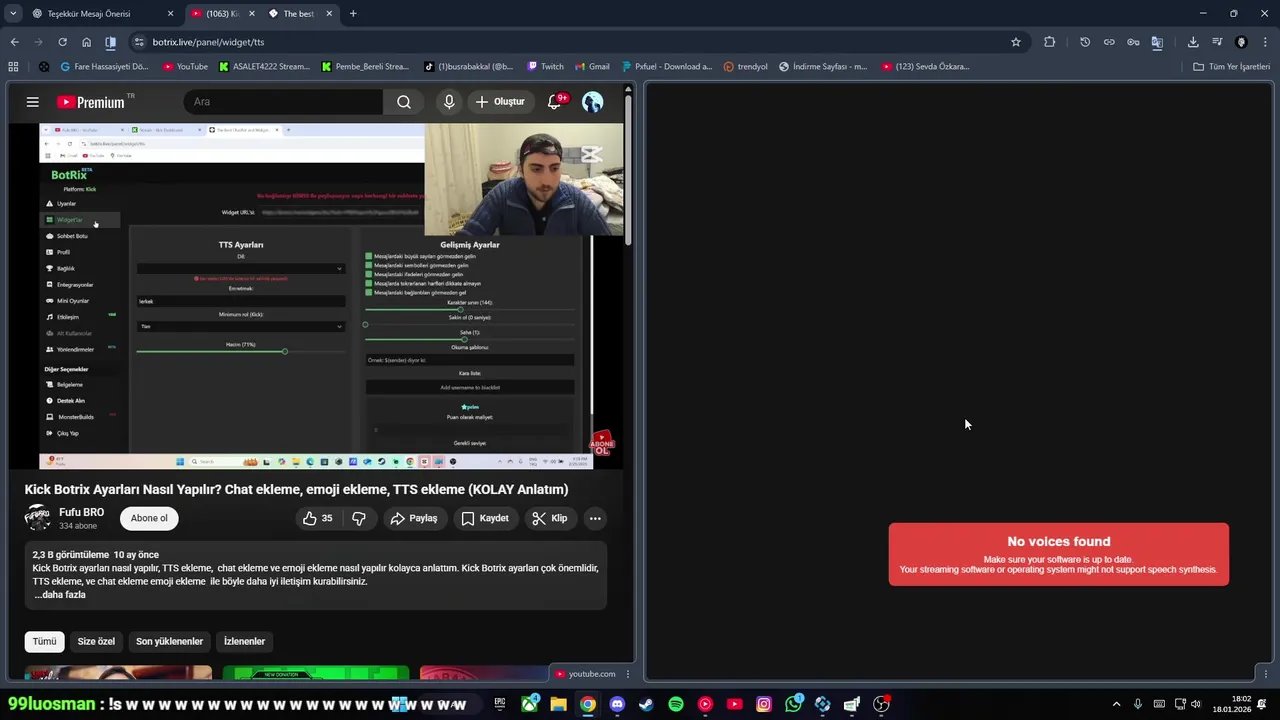1280x720 pixels.
Task: Open a new browser tab
Action: click(x=353, y=13)
